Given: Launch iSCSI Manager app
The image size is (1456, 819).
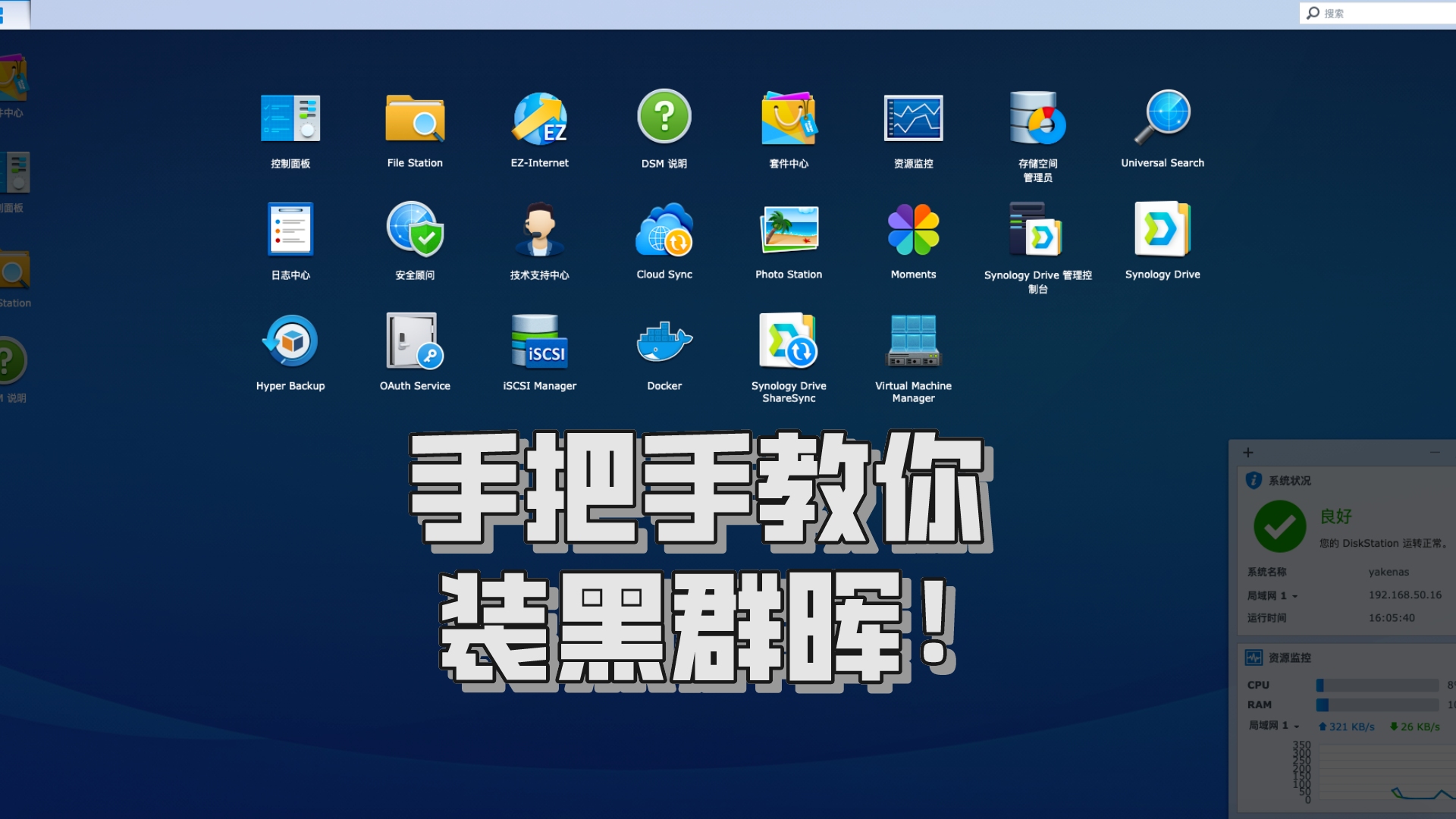Looking at the screenshot, I should [x=539, y=341].
